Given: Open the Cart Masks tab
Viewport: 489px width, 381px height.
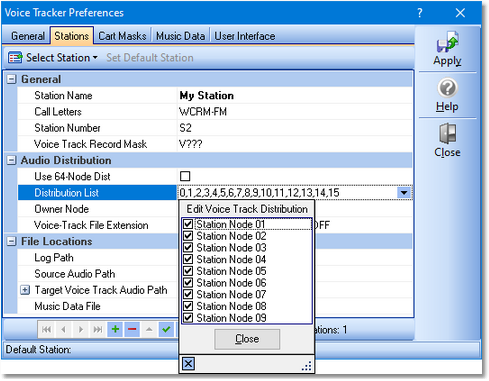Looking at the screenshot, I should pyautogui.click(x=122, y=36).
